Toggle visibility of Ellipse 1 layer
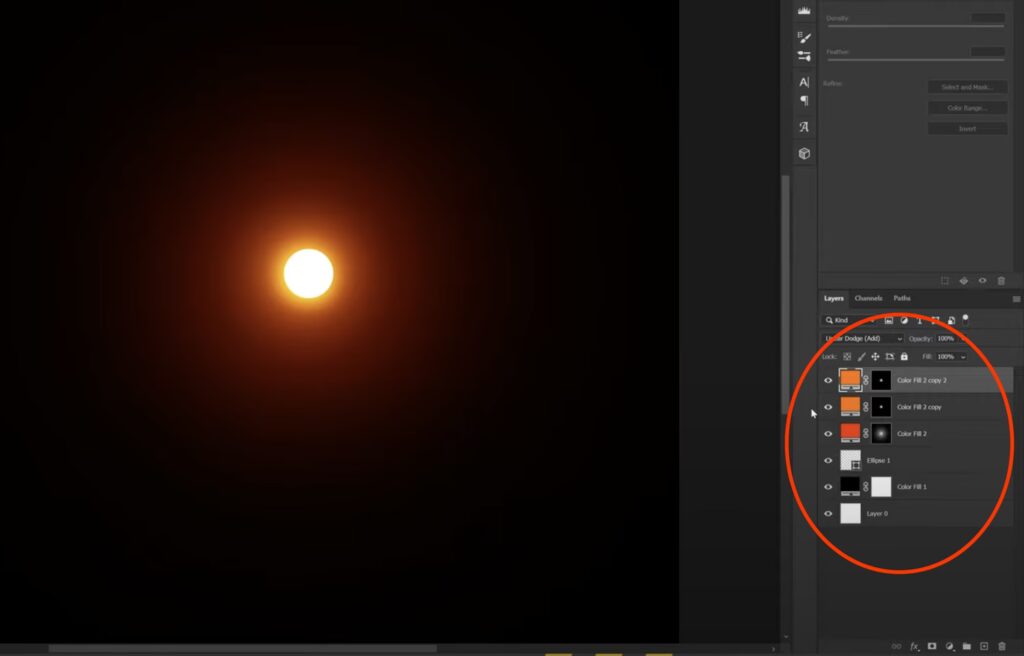Screen dimensions: 1024x656 828,461
